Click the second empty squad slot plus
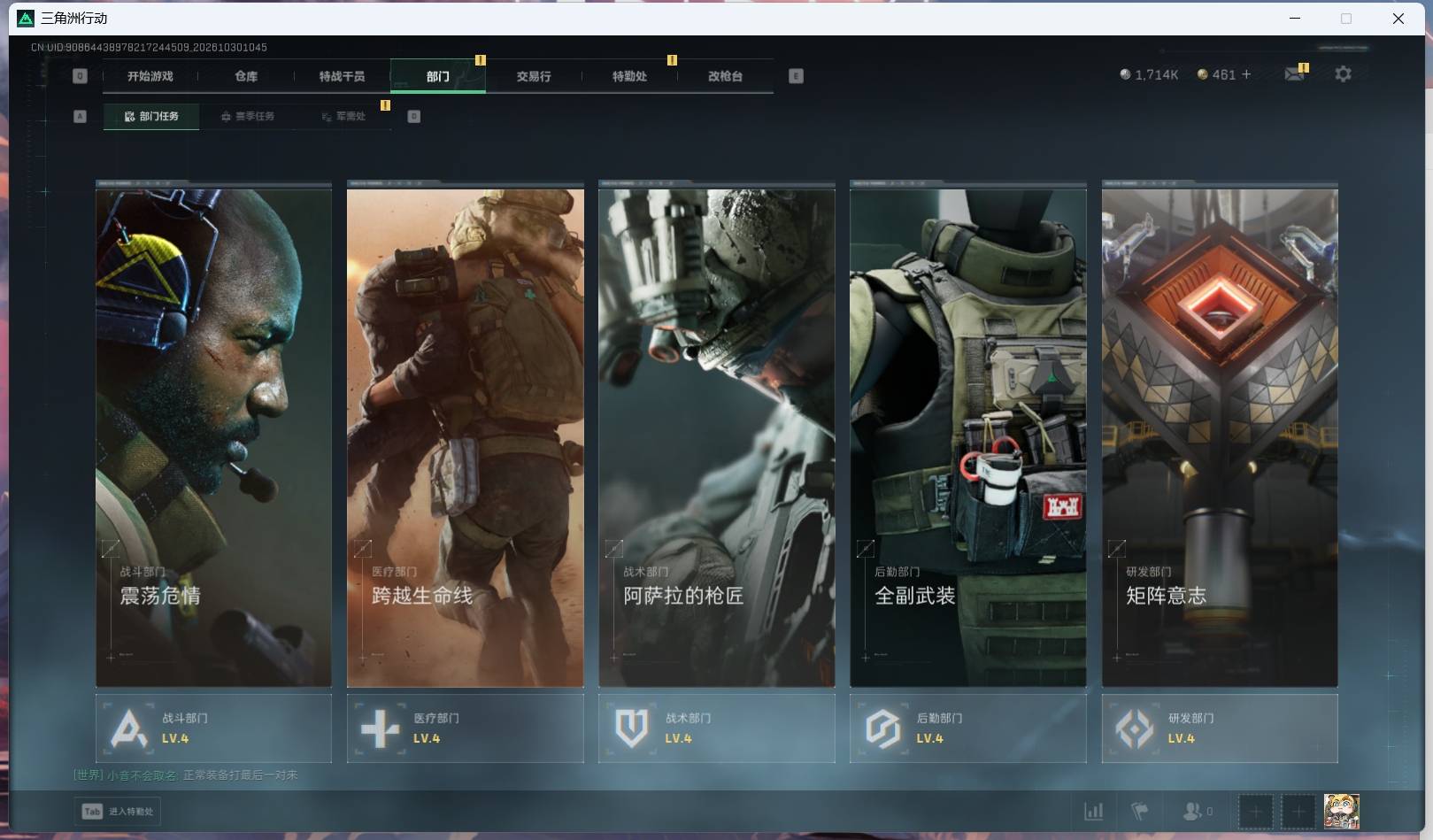Image resolution: width=1433 pixels, height=840 pixels. 1298,811
